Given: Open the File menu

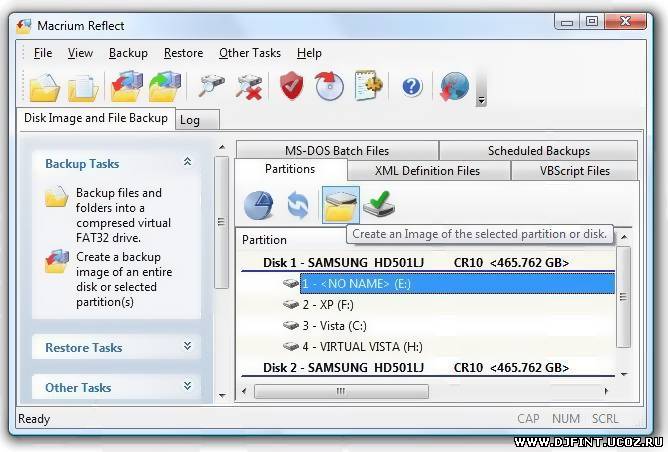Looking at the screenshot, I should [x=43, y=53].
